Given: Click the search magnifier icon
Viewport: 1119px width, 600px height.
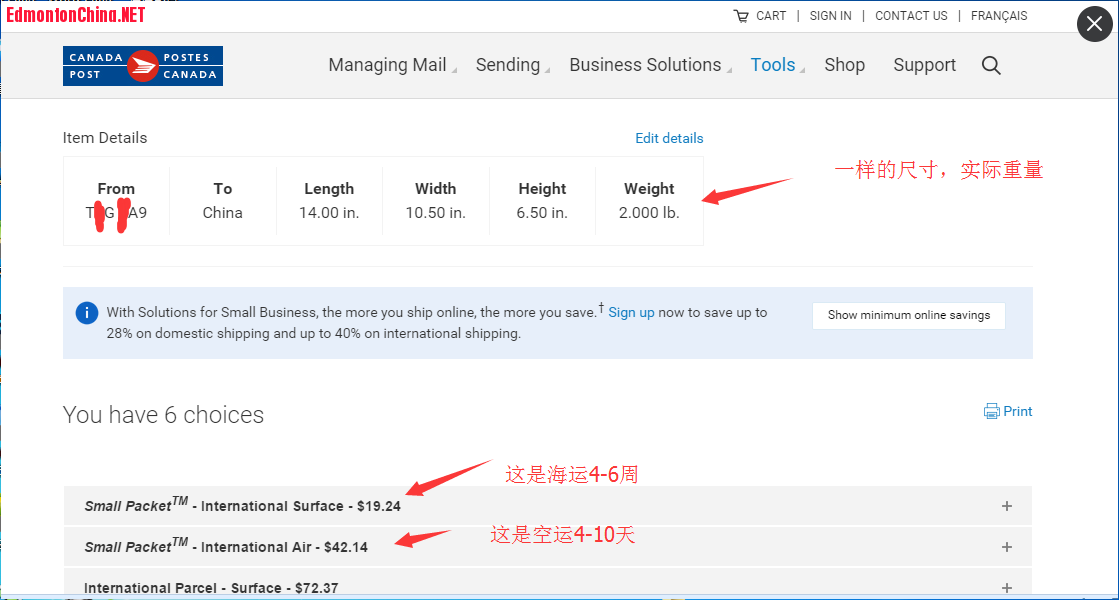Looking at the screenshot, I should [x=991, y=65].
